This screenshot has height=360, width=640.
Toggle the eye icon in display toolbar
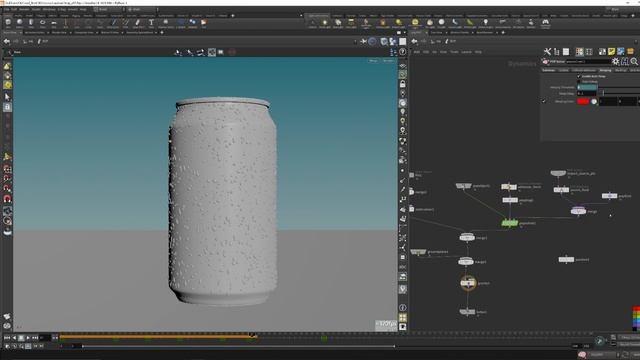click(x=402, y=66)
